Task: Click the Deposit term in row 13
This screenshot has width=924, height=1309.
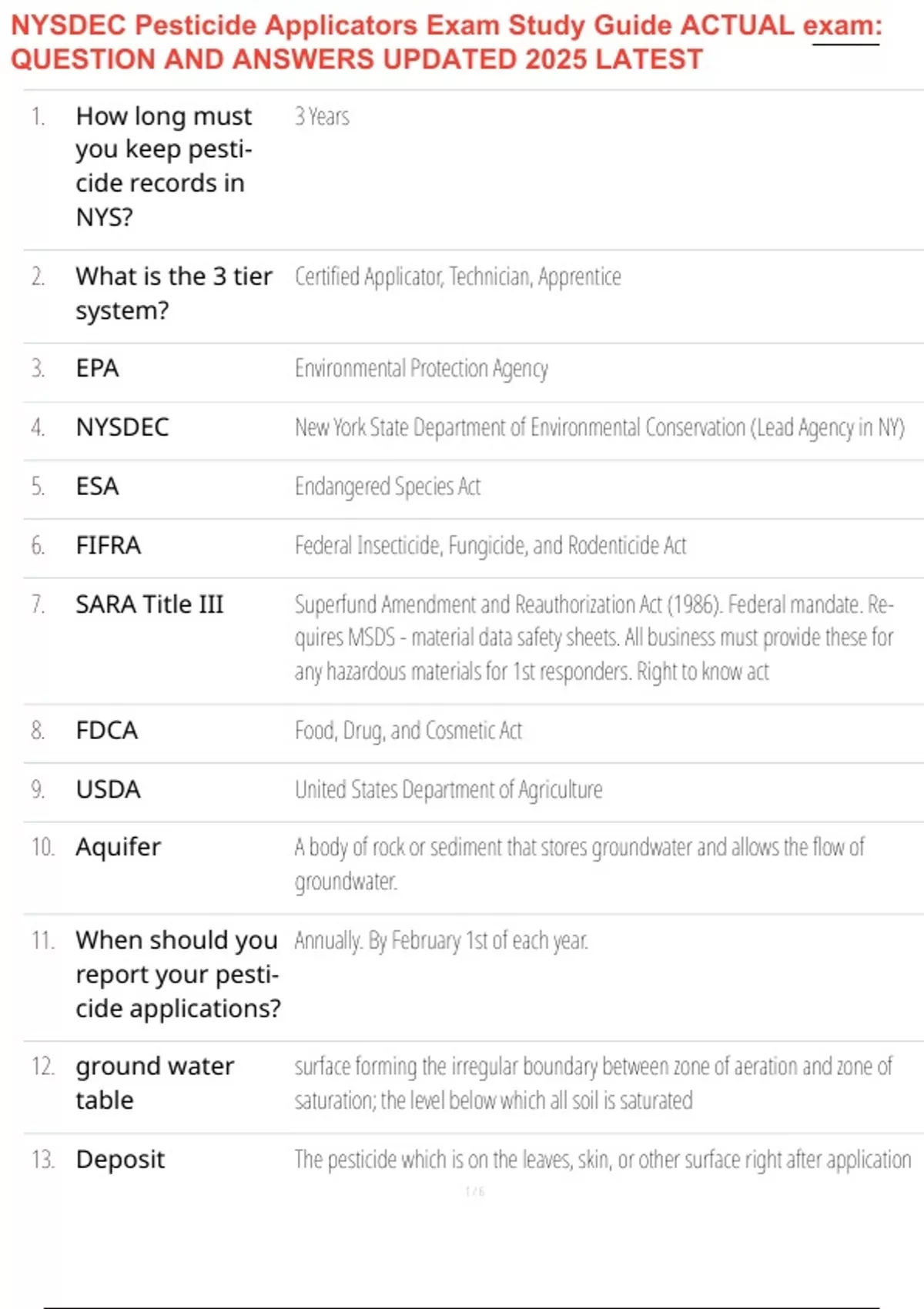Action: tap(120, 1160)
